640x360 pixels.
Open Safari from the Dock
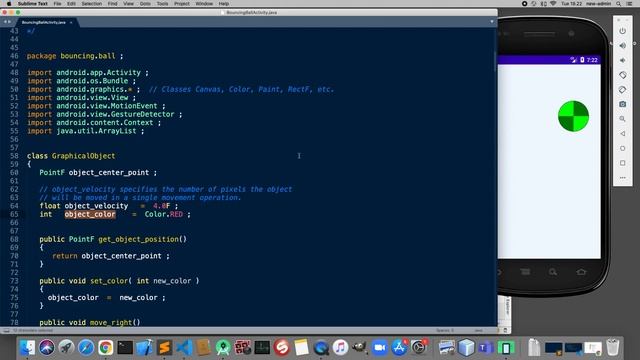[86, 347]
